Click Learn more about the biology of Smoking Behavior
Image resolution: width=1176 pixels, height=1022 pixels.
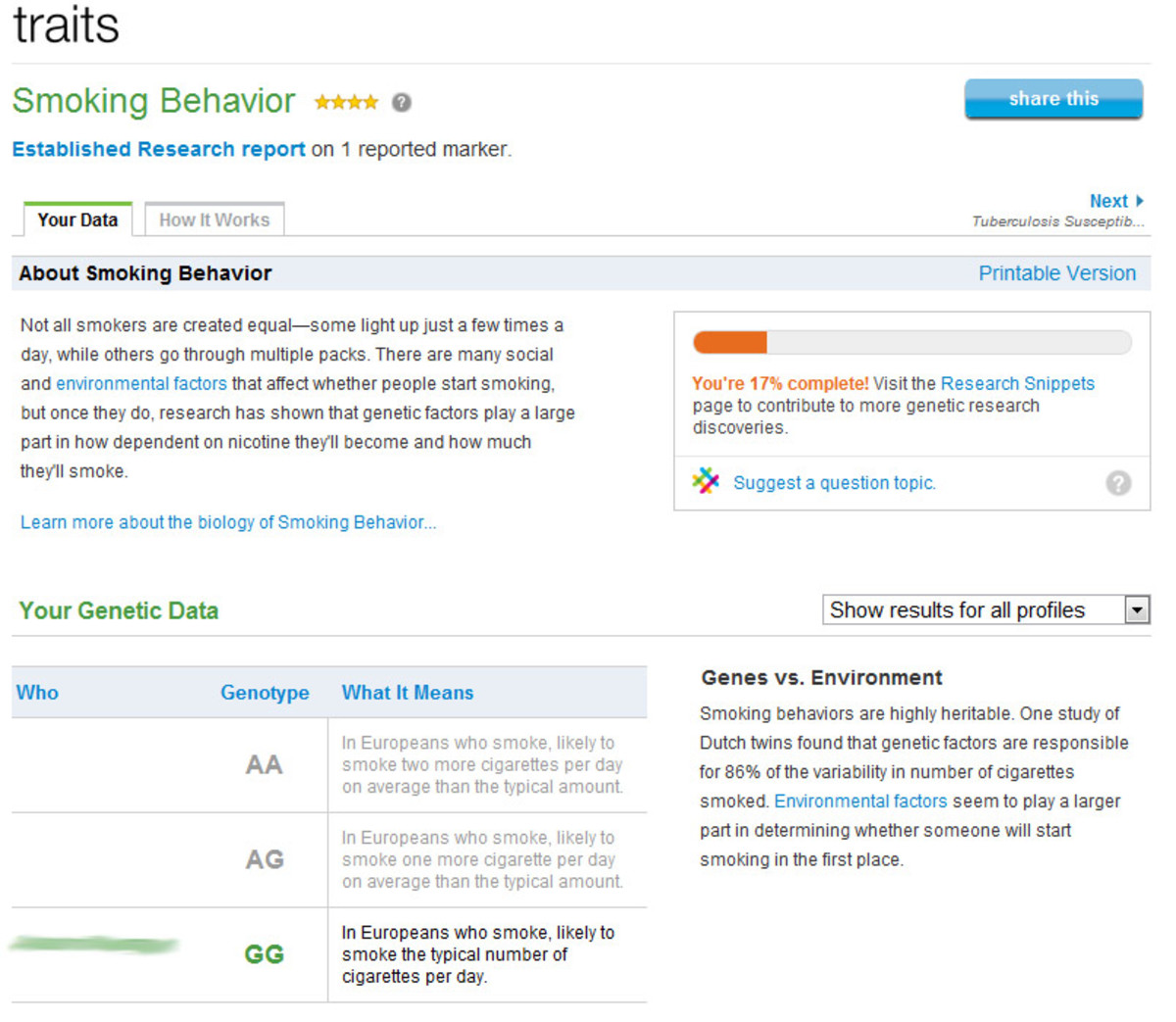pos(228,522)
